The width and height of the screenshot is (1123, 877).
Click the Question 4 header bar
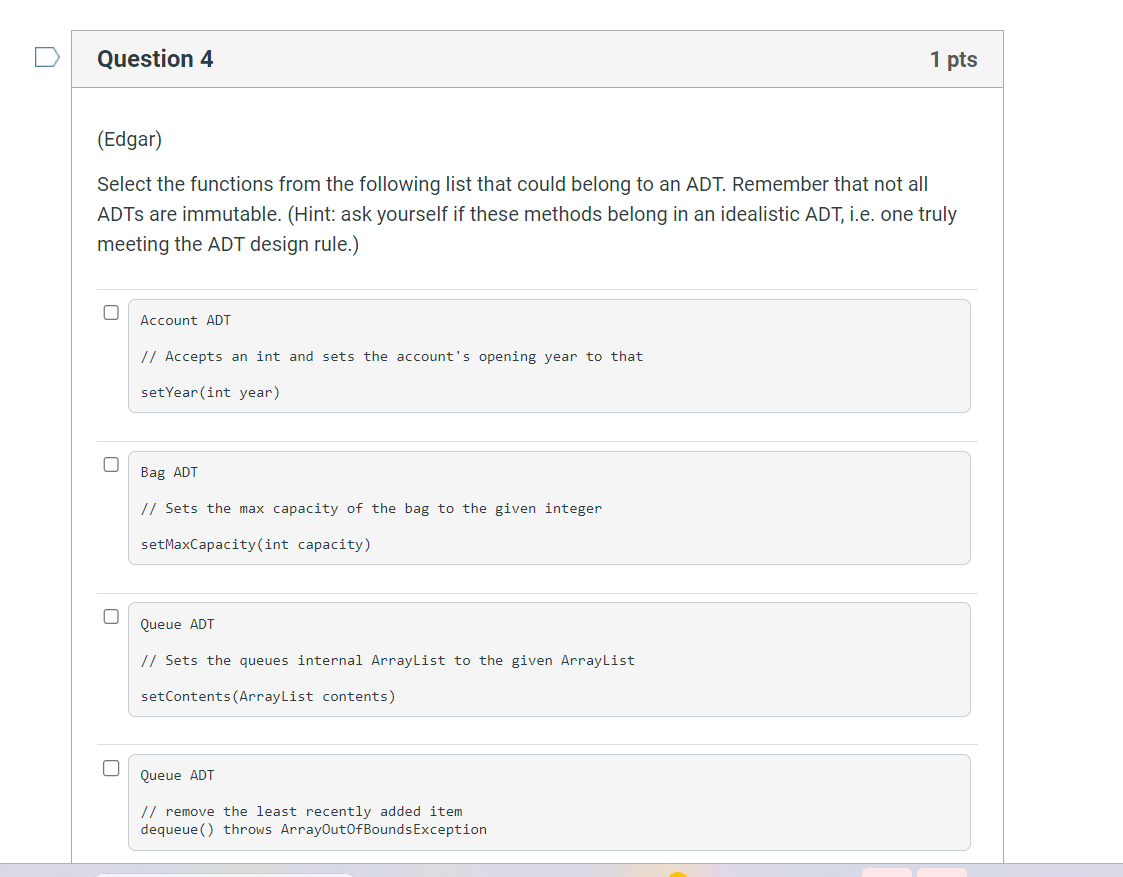point(537,59)
